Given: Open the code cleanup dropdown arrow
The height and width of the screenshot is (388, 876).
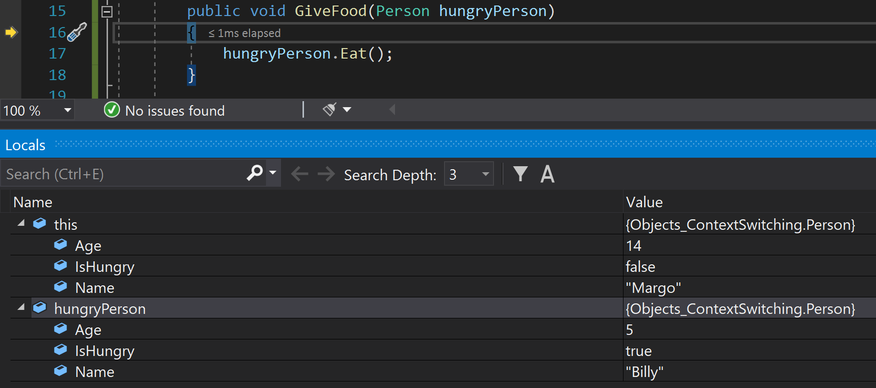Looking at the screenshot, I should point(347,110).
